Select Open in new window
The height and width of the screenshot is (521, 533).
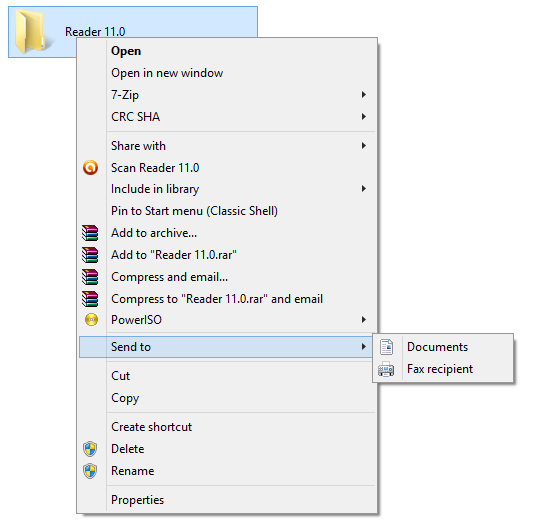click(227, 73)
